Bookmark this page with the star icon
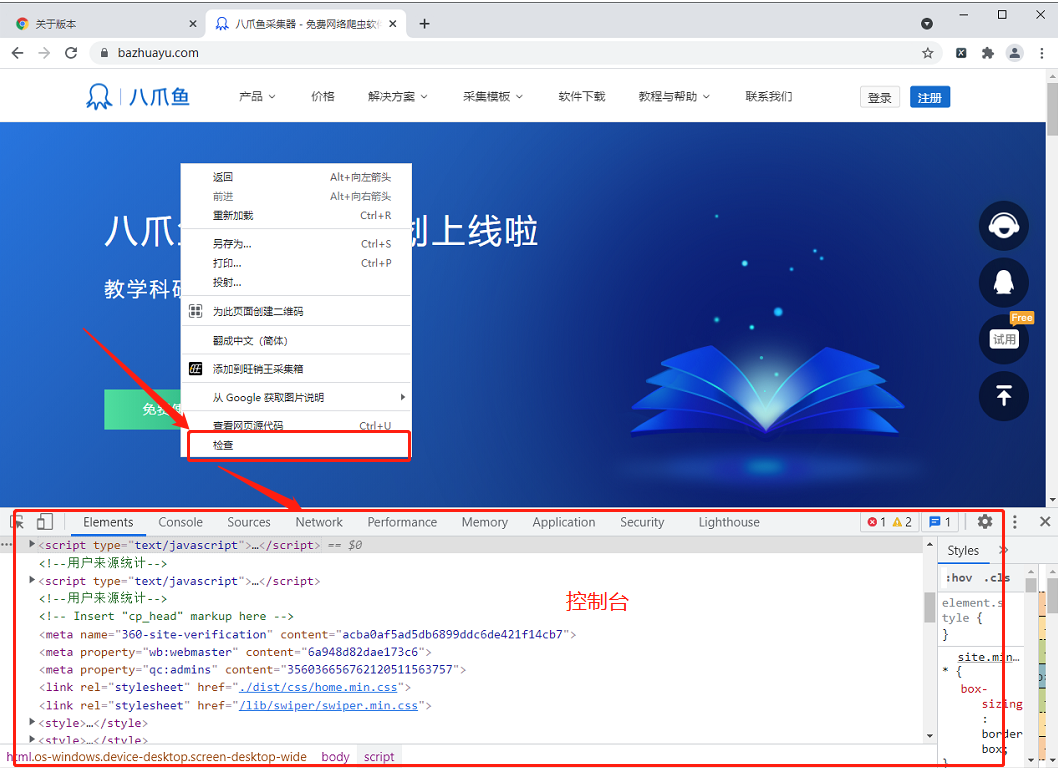The image size is (1058, 768). pyautogui.click(x=928, y=53)
